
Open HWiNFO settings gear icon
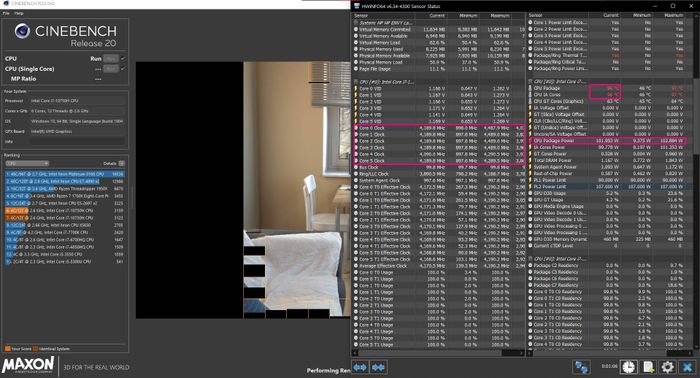point(667,367)
